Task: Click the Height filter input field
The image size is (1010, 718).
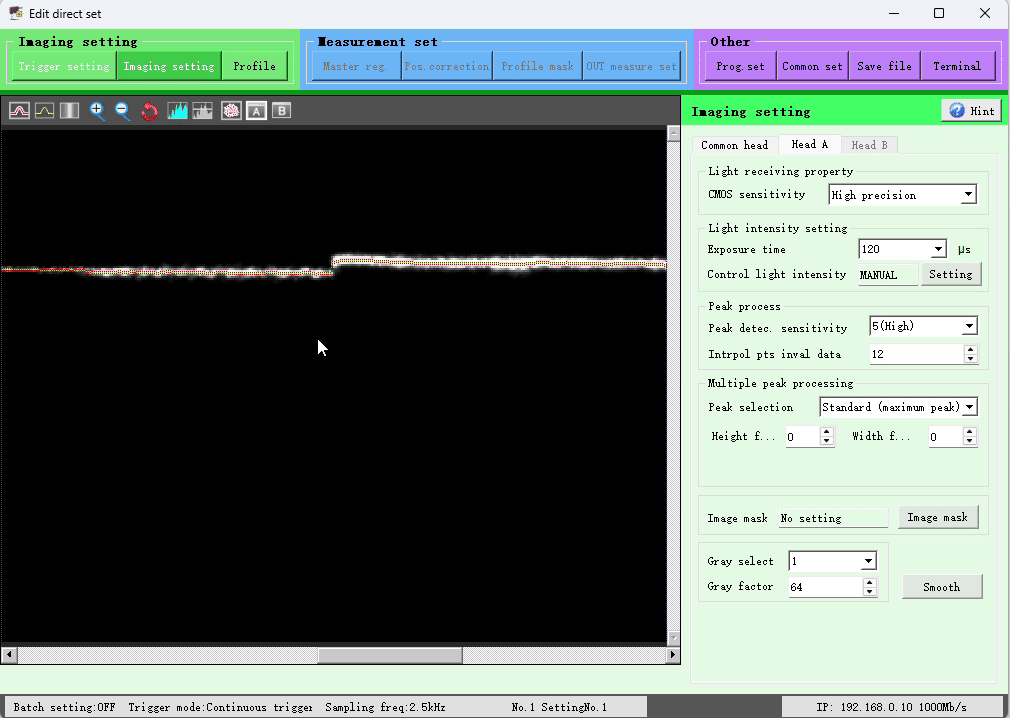Action: [x=803, y=437]
